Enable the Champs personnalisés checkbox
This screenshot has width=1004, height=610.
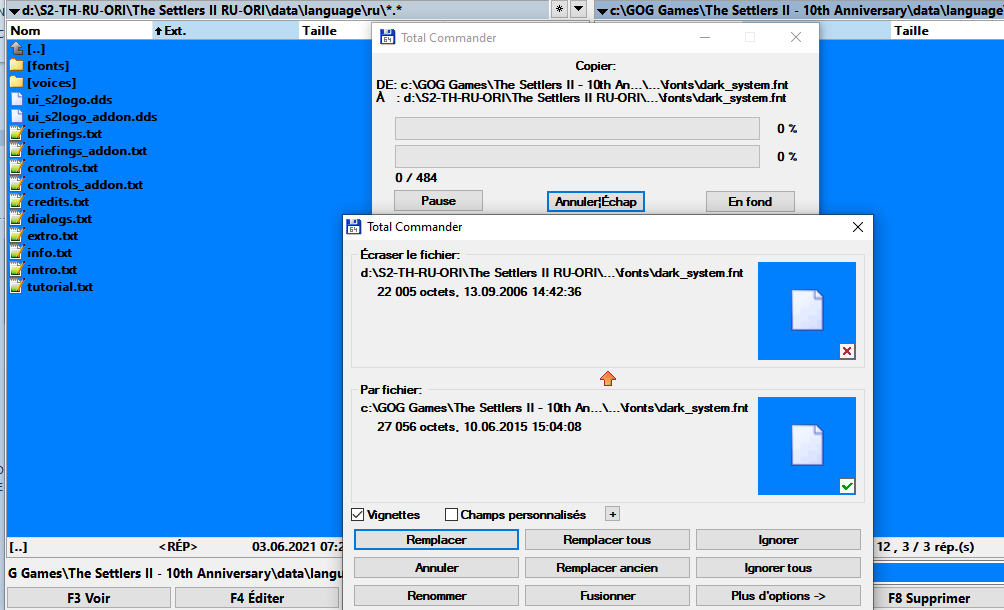(x=451, y=515)
